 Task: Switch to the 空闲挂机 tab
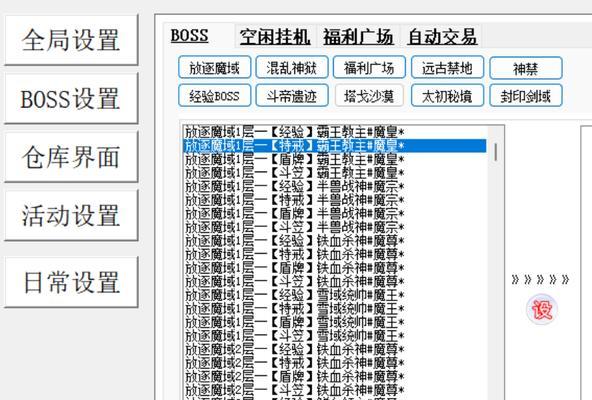tap(275, 37)
